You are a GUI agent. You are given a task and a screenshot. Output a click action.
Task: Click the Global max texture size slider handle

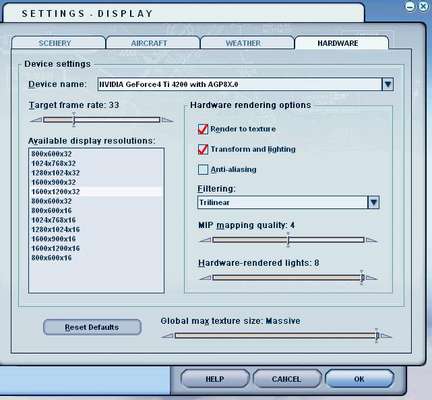(x=377, y=336)
